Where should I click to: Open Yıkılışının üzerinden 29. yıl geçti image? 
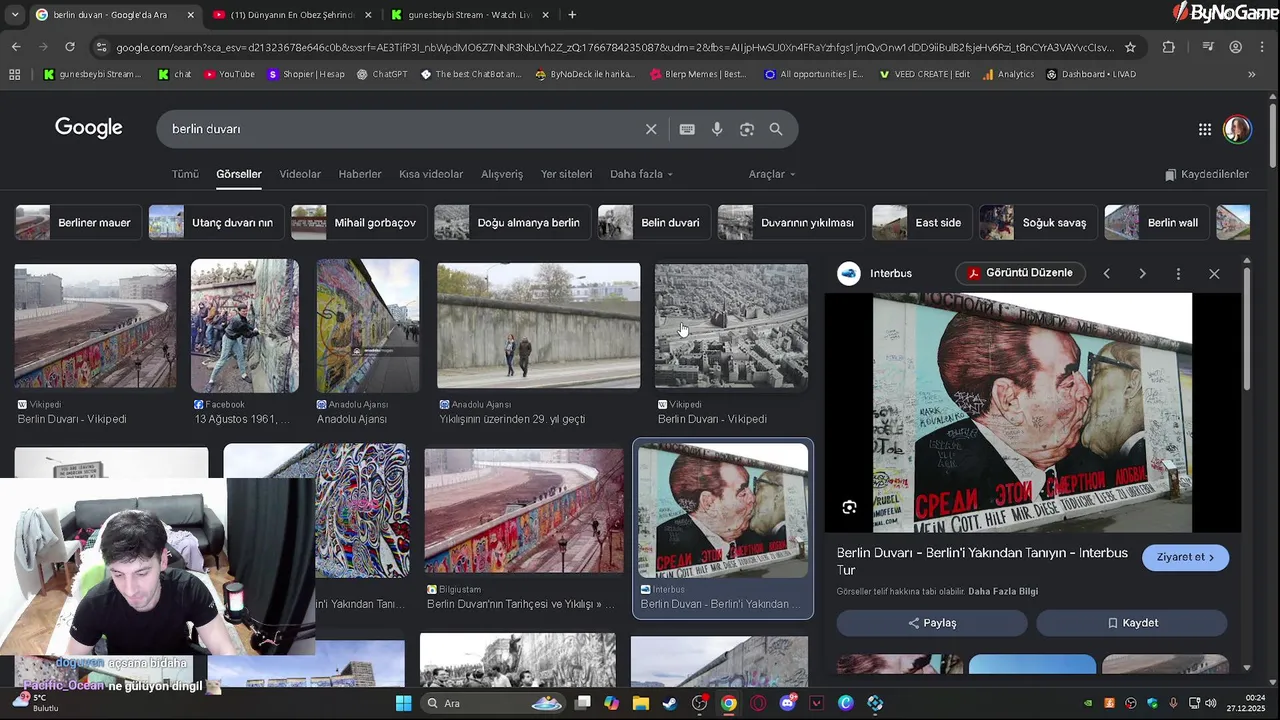538,326
